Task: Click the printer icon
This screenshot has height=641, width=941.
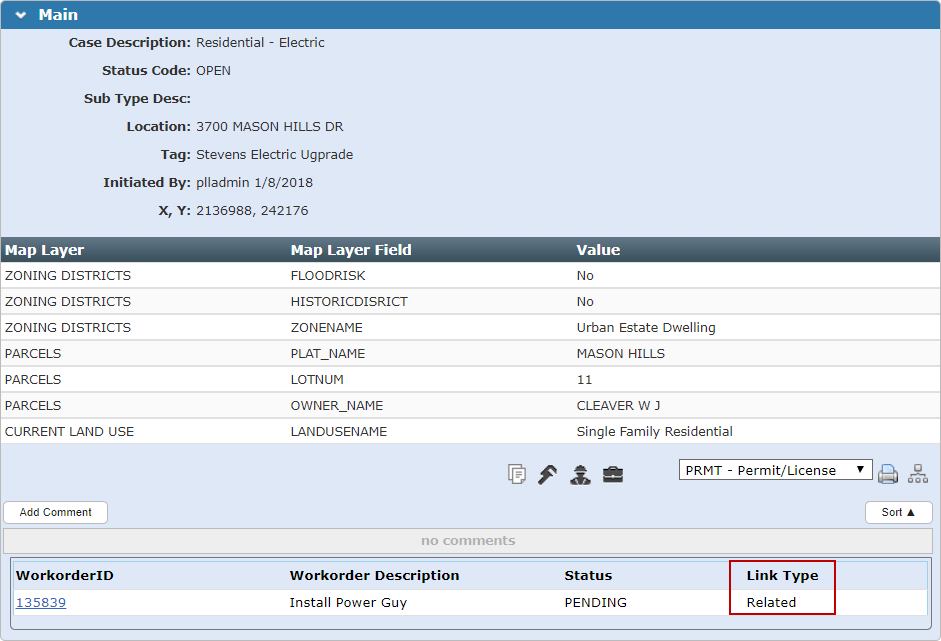Action: (888, 474)
